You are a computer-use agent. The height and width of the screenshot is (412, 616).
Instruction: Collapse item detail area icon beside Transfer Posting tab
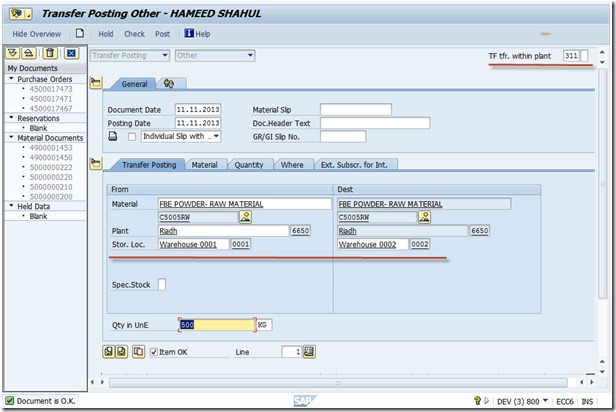pos(95,163)
